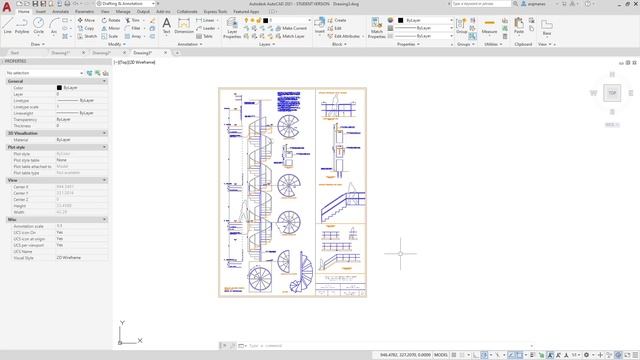Viewport: 640px width, 360px height.
Task: Click the search keyword input field
Action: tap(481, 4)
